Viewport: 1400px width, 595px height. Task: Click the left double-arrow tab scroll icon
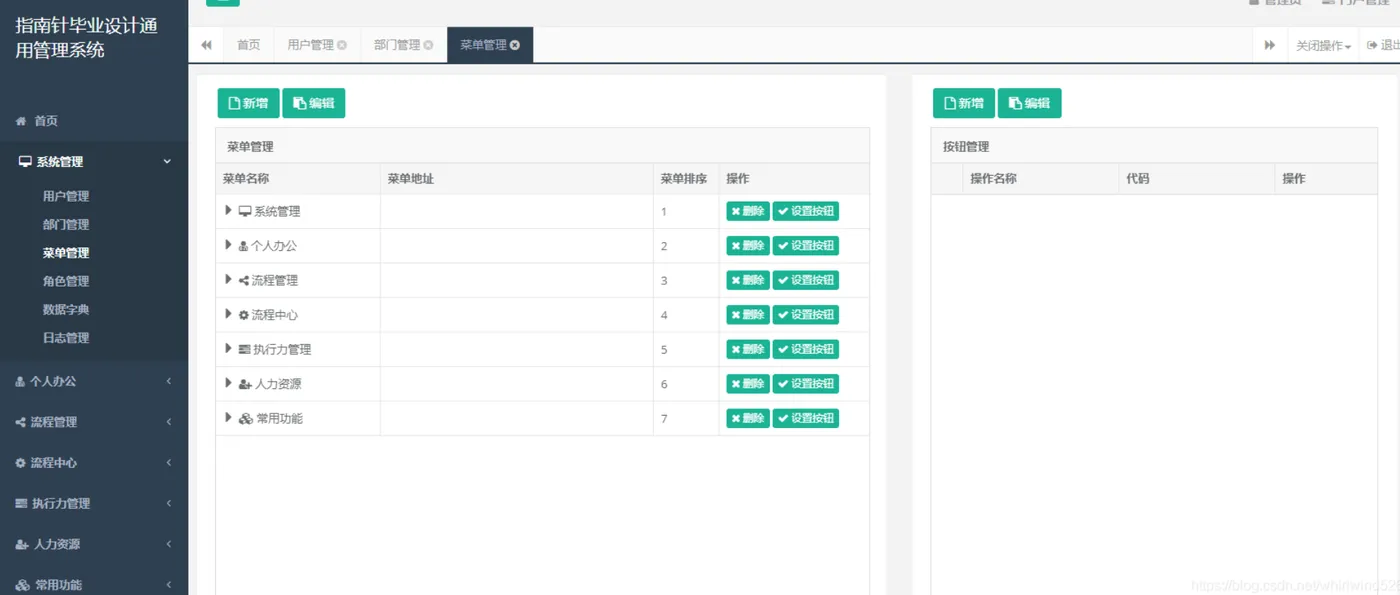206,45
